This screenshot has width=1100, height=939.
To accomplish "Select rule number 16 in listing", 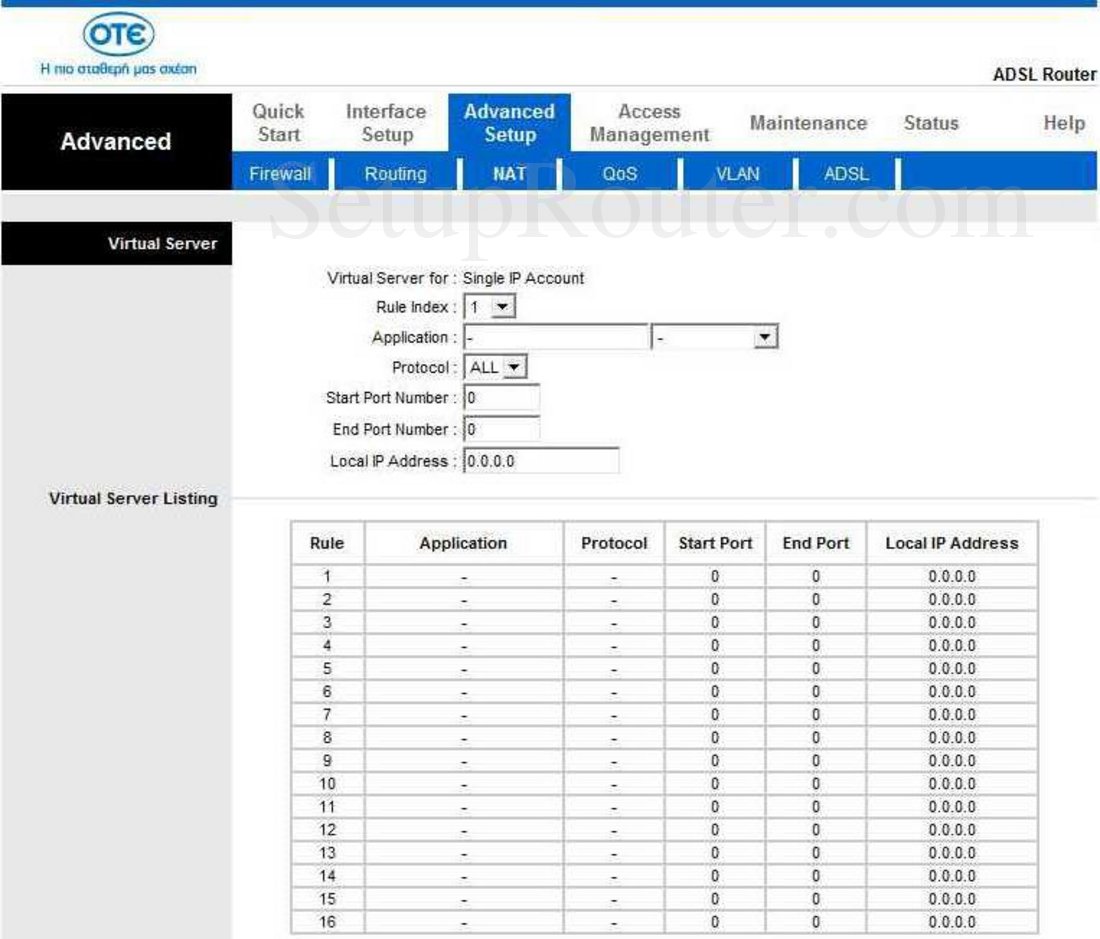I will (x=327, y=922).
